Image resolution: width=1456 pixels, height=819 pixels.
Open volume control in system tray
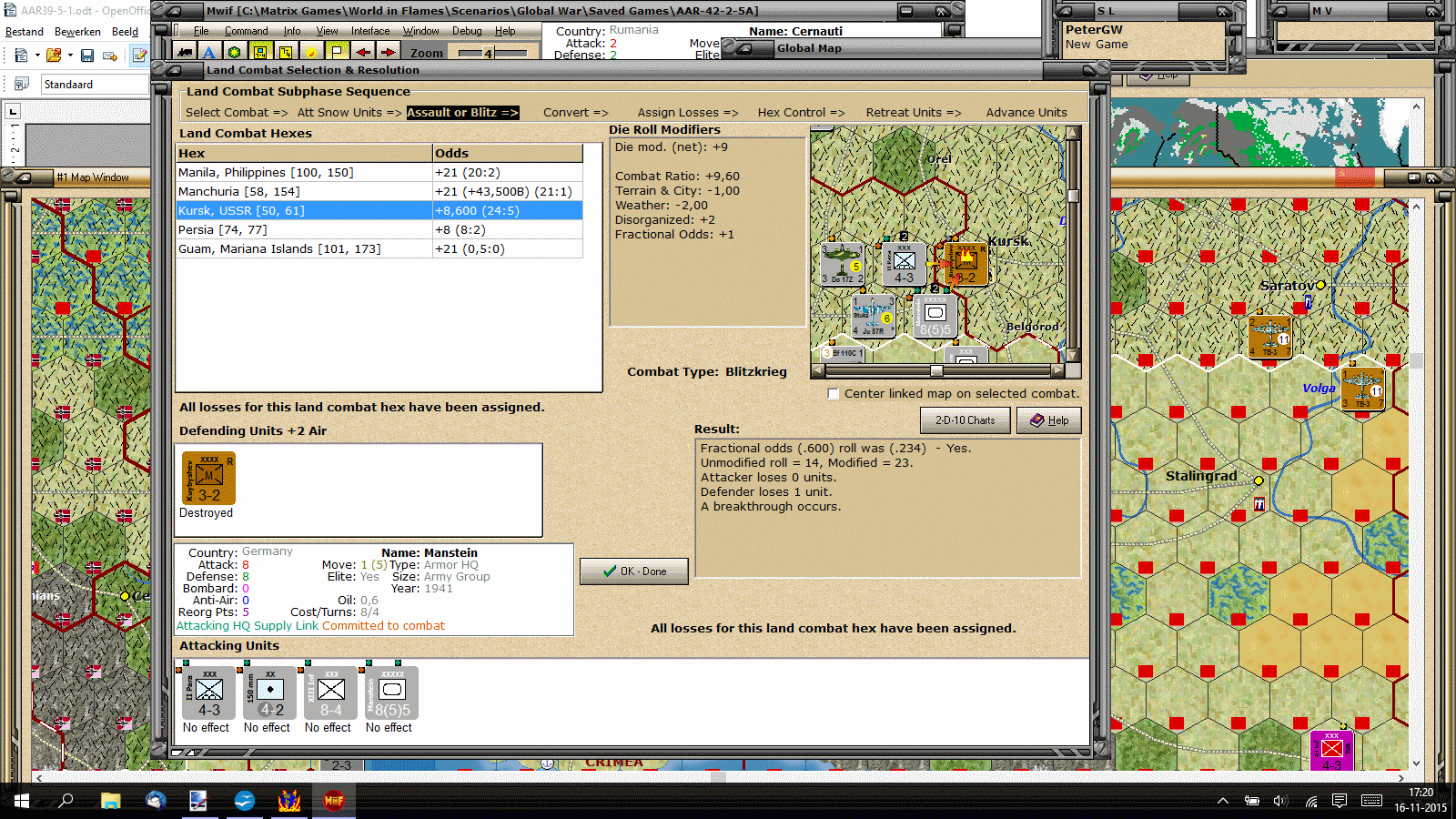[1280, 801]
